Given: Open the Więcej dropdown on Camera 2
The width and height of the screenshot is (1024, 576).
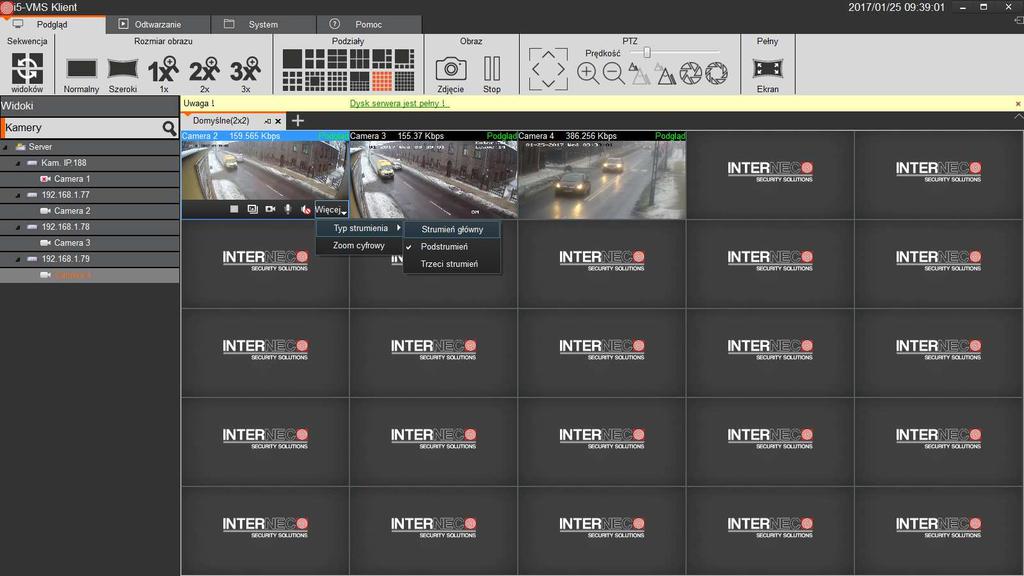Looking at the screenshot, I should pos(331,210).
